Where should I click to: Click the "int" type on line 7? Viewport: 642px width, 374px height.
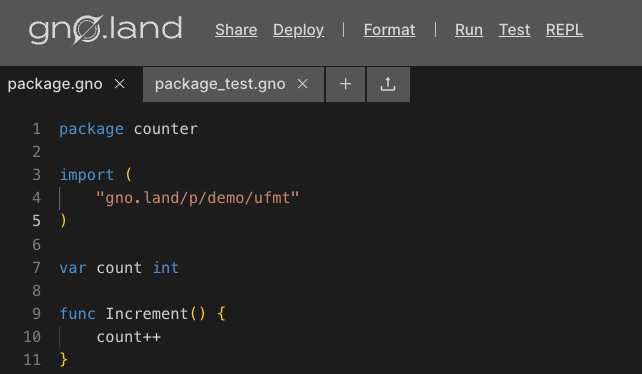(166, 268)
